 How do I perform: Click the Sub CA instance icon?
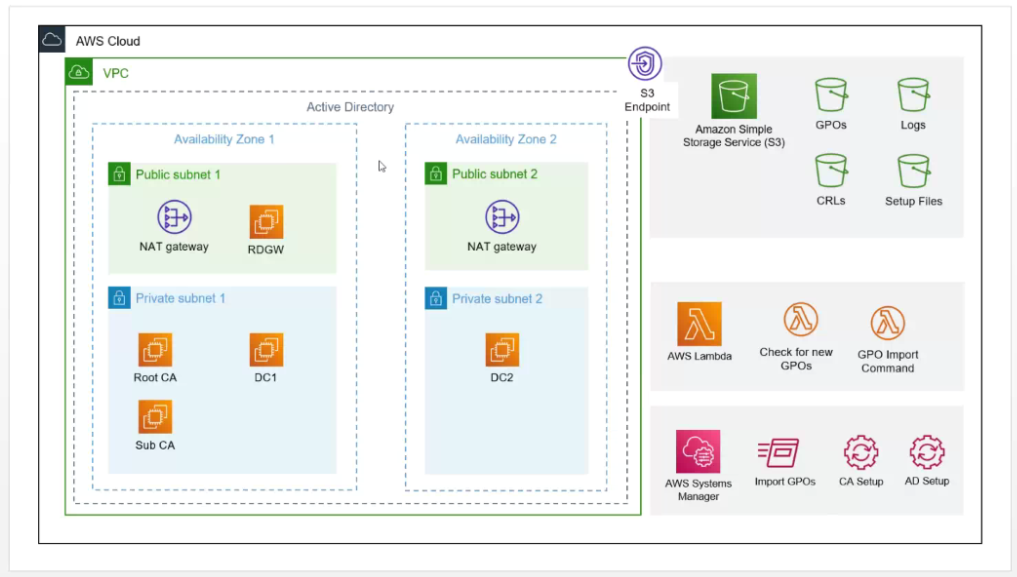pos(155,417)
